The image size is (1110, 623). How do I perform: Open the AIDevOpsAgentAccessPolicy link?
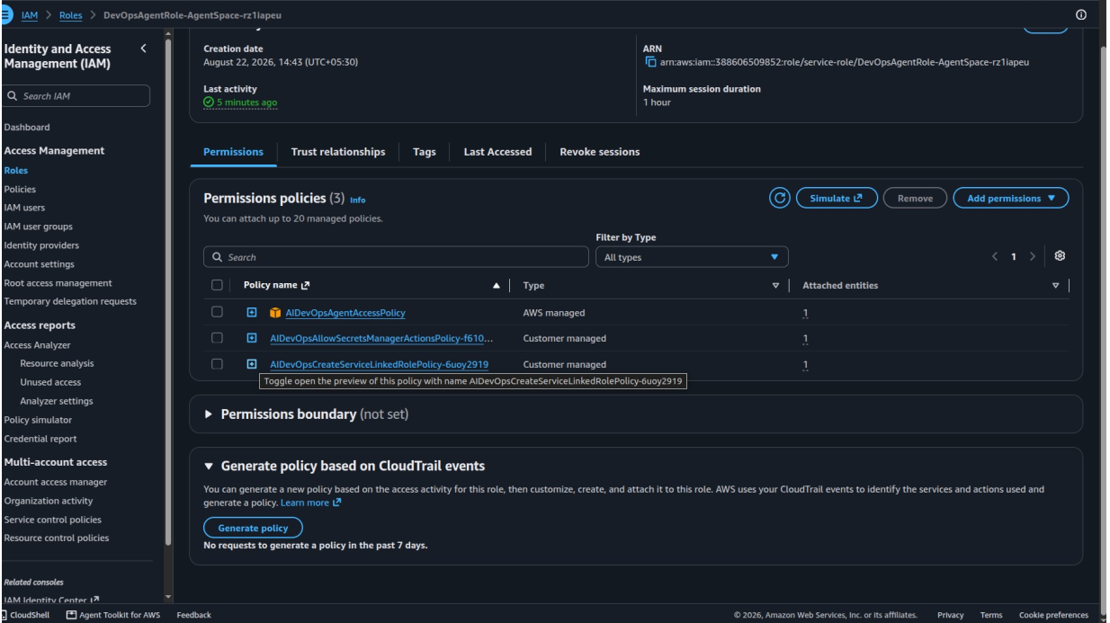coord(345,312)
